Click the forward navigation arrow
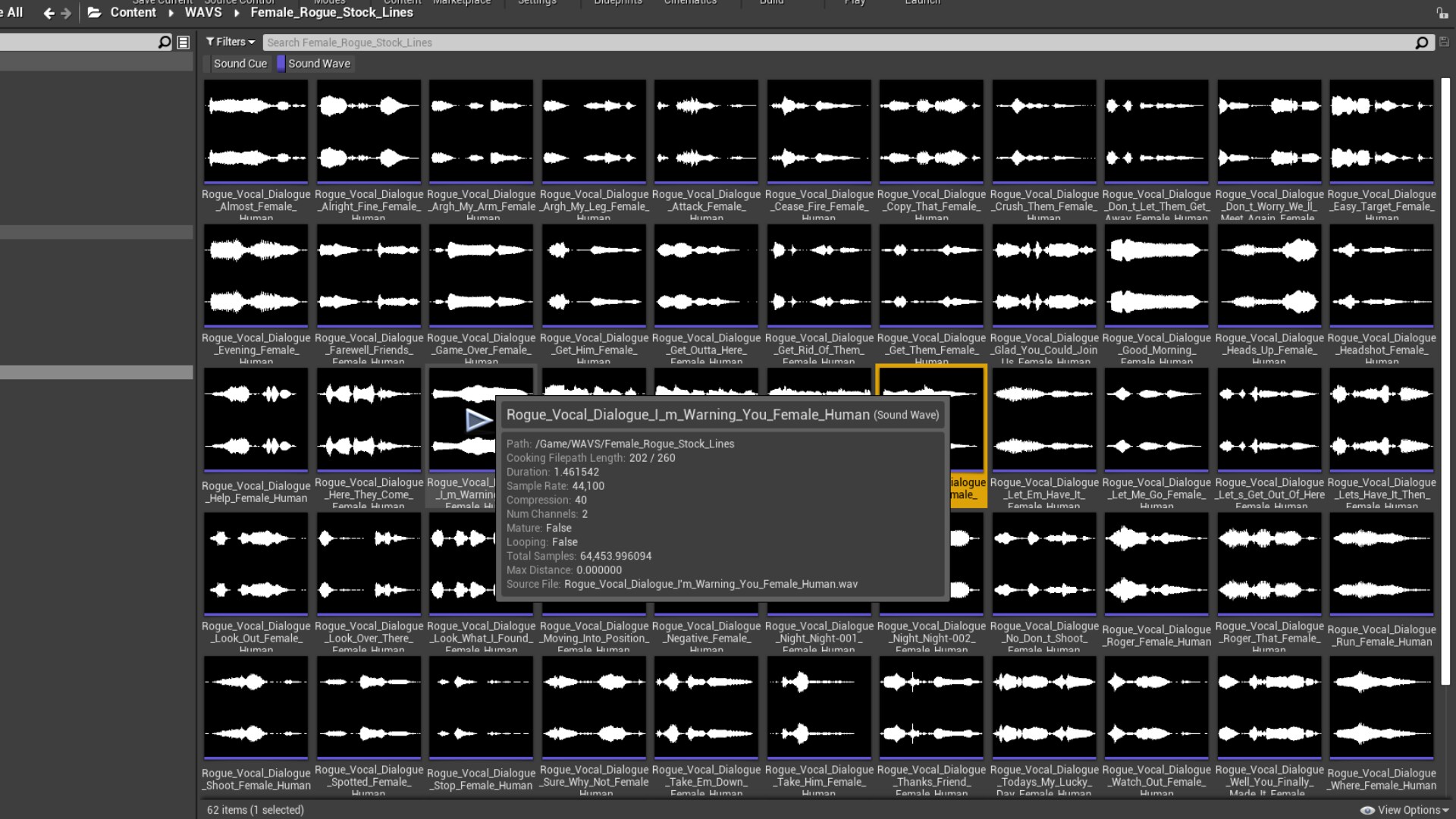Image resolution: width=1456 pixels, height=819 pixels. coord(66,13)
